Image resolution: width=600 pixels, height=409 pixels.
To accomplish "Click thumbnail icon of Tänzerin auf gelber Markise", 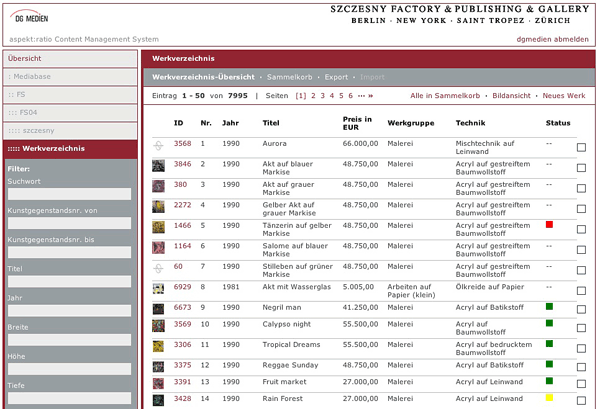I will click(158, 226).
